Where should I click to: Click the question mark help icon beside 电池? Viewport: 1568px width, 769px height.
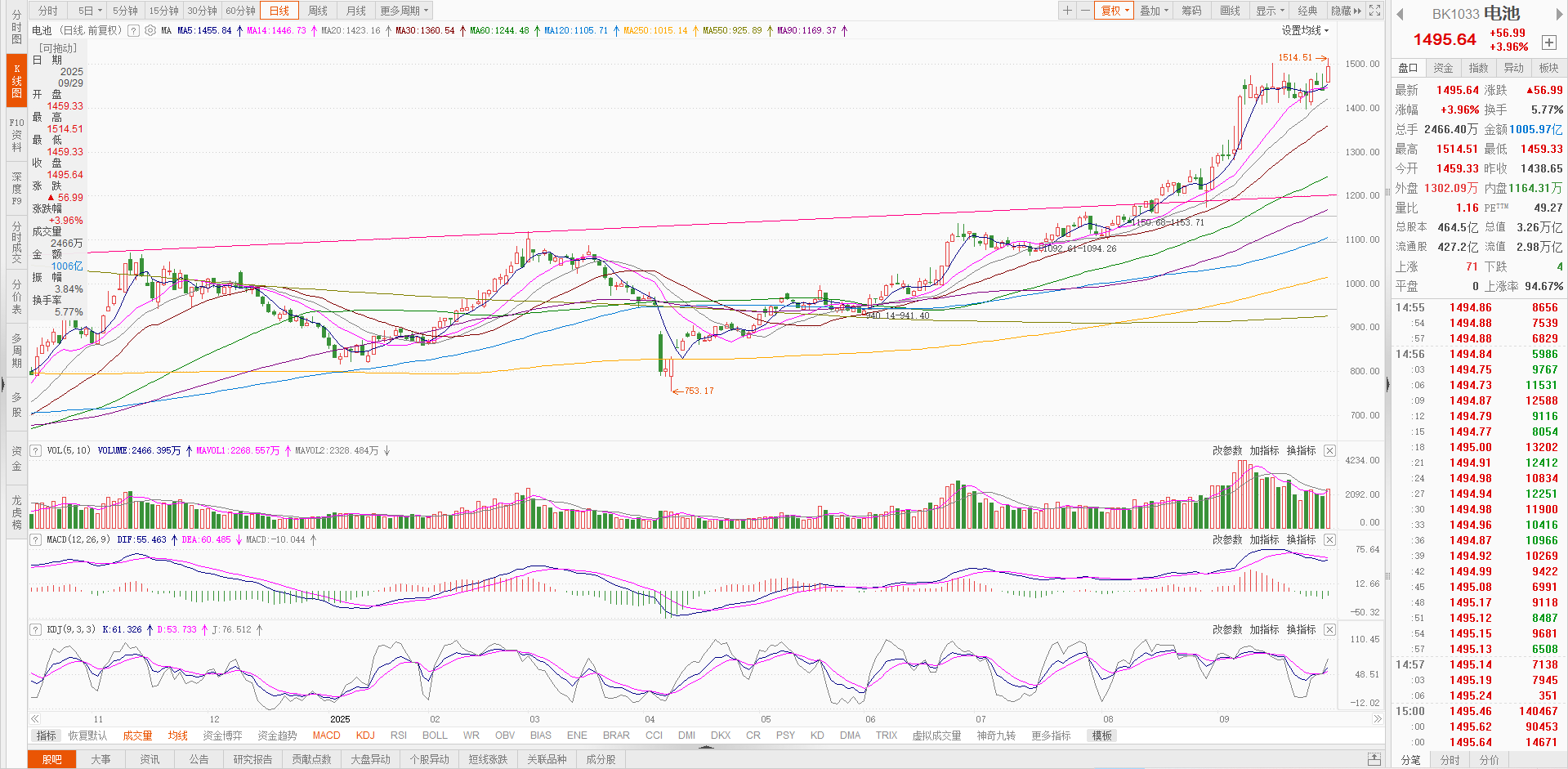click(133, 31)
